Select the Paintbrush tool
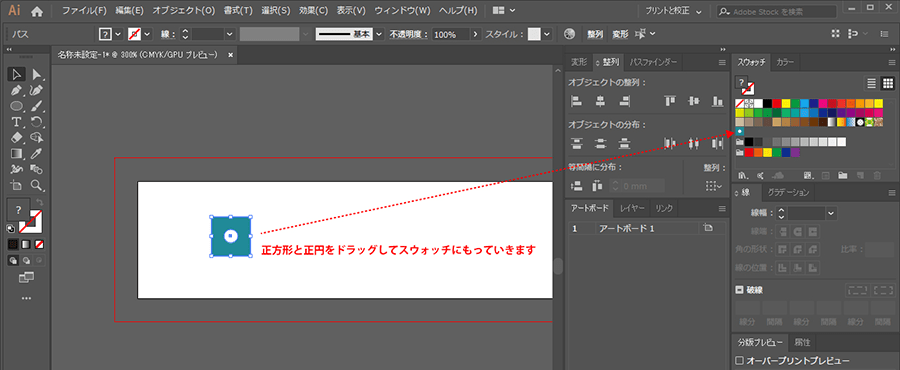 tap(37, 106)
